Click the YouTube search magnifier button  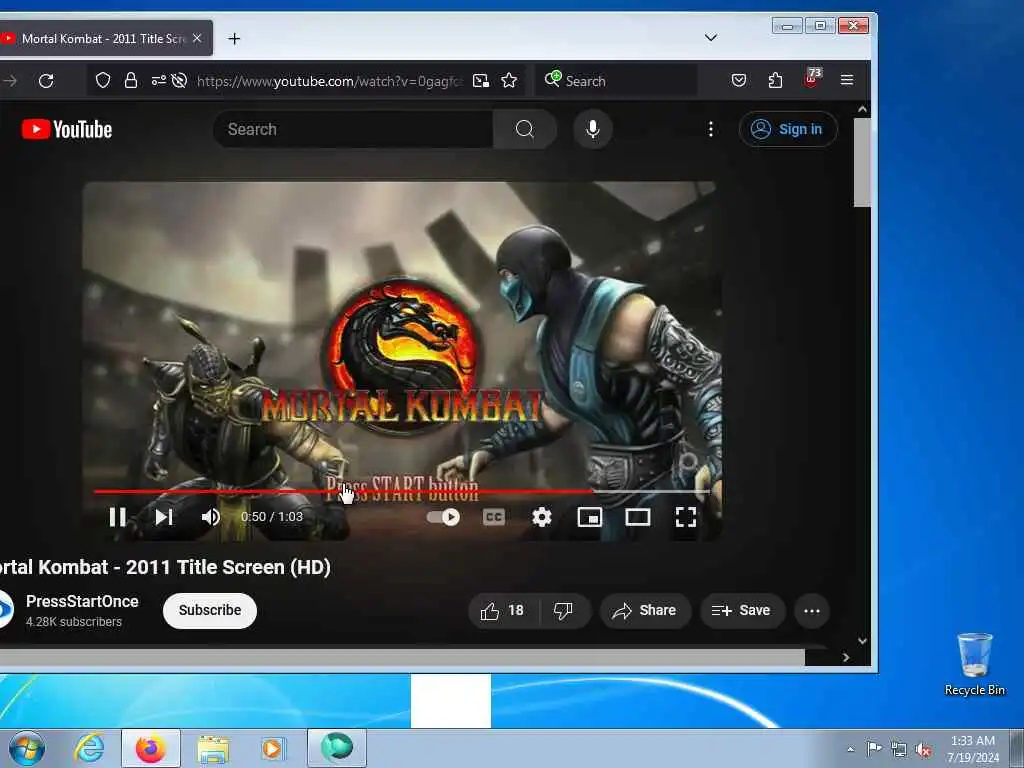tap(524, 129)
